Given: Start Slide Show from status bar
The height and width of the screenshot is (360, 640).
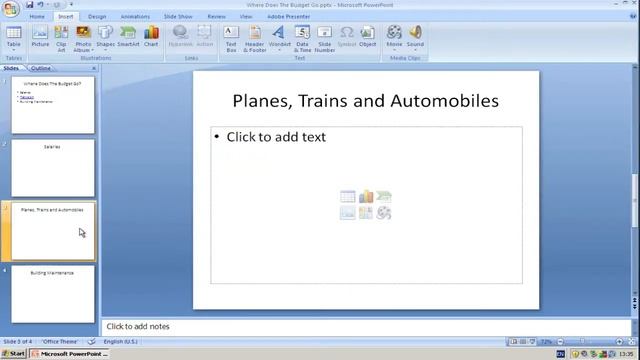Looking at the screenshot, I should (x=532, y=342).
